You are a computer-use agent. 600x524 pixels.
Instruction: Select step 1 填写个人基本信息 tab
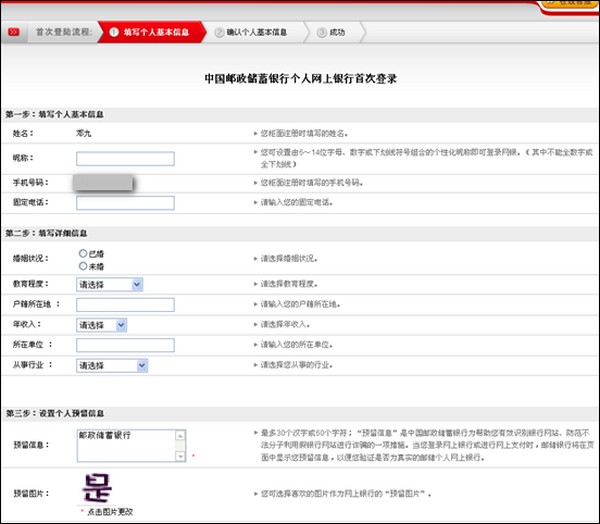click(x=152, y=32)
